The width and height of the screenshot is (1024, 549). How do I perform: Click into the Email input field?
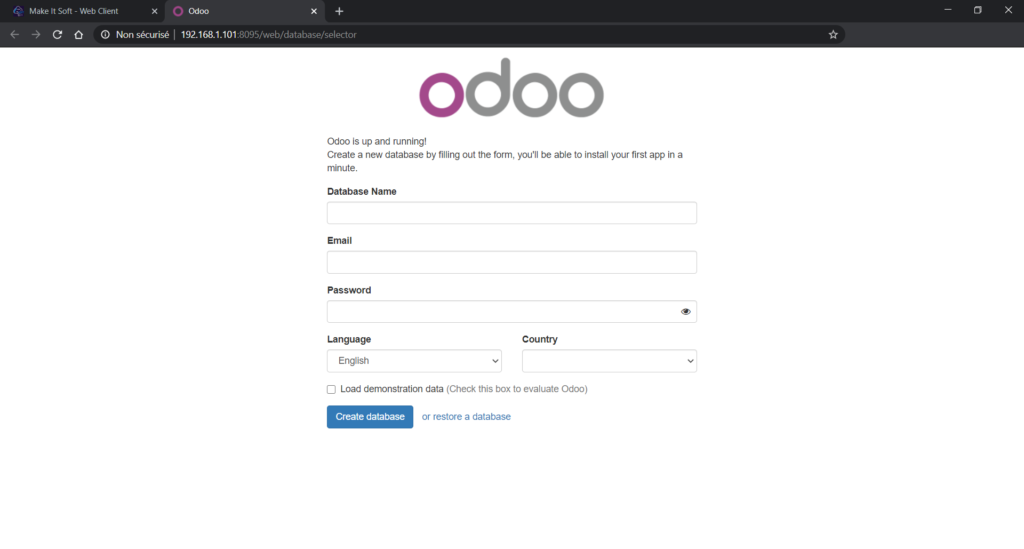point(511,262)
